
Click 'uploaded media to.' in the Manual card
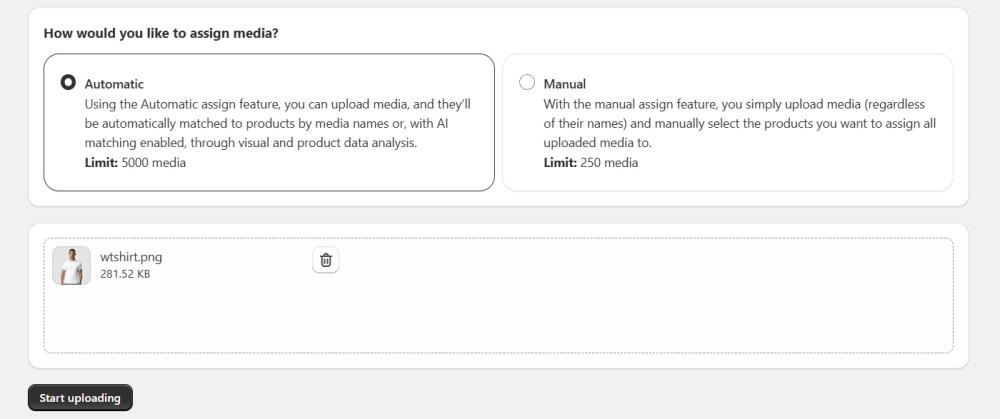(597, 143)
